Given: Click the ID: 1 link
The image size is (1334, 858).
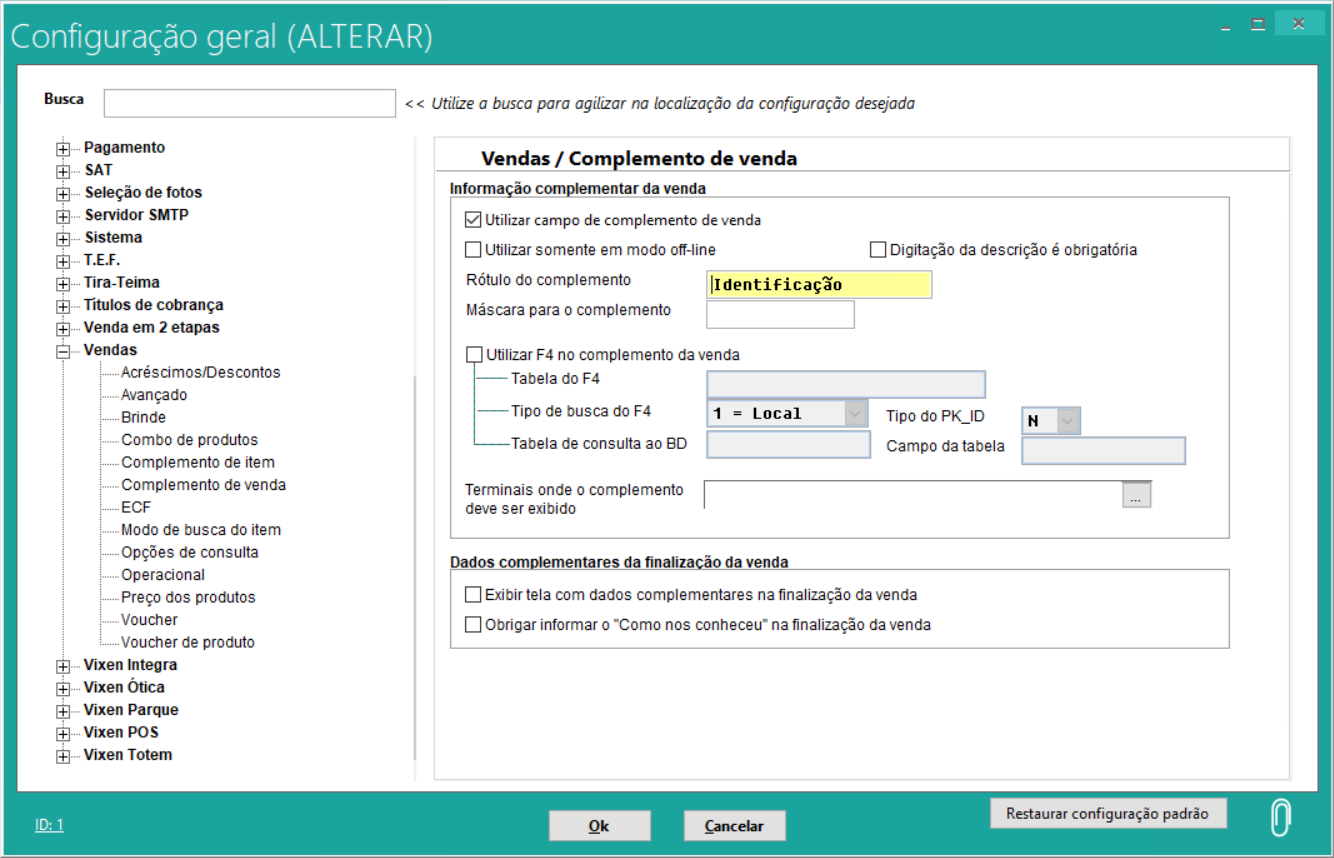Looking at the screenshot, I should (49, 825).
